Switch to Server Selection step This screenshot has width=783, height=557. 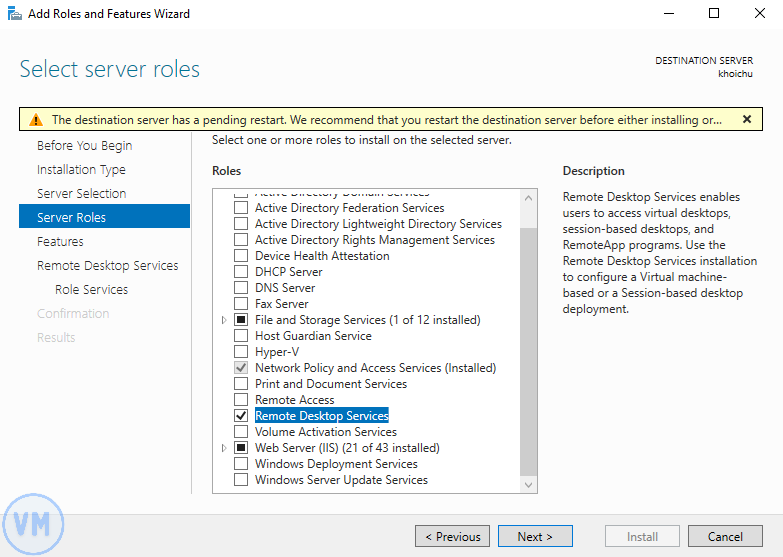(81, 193)
